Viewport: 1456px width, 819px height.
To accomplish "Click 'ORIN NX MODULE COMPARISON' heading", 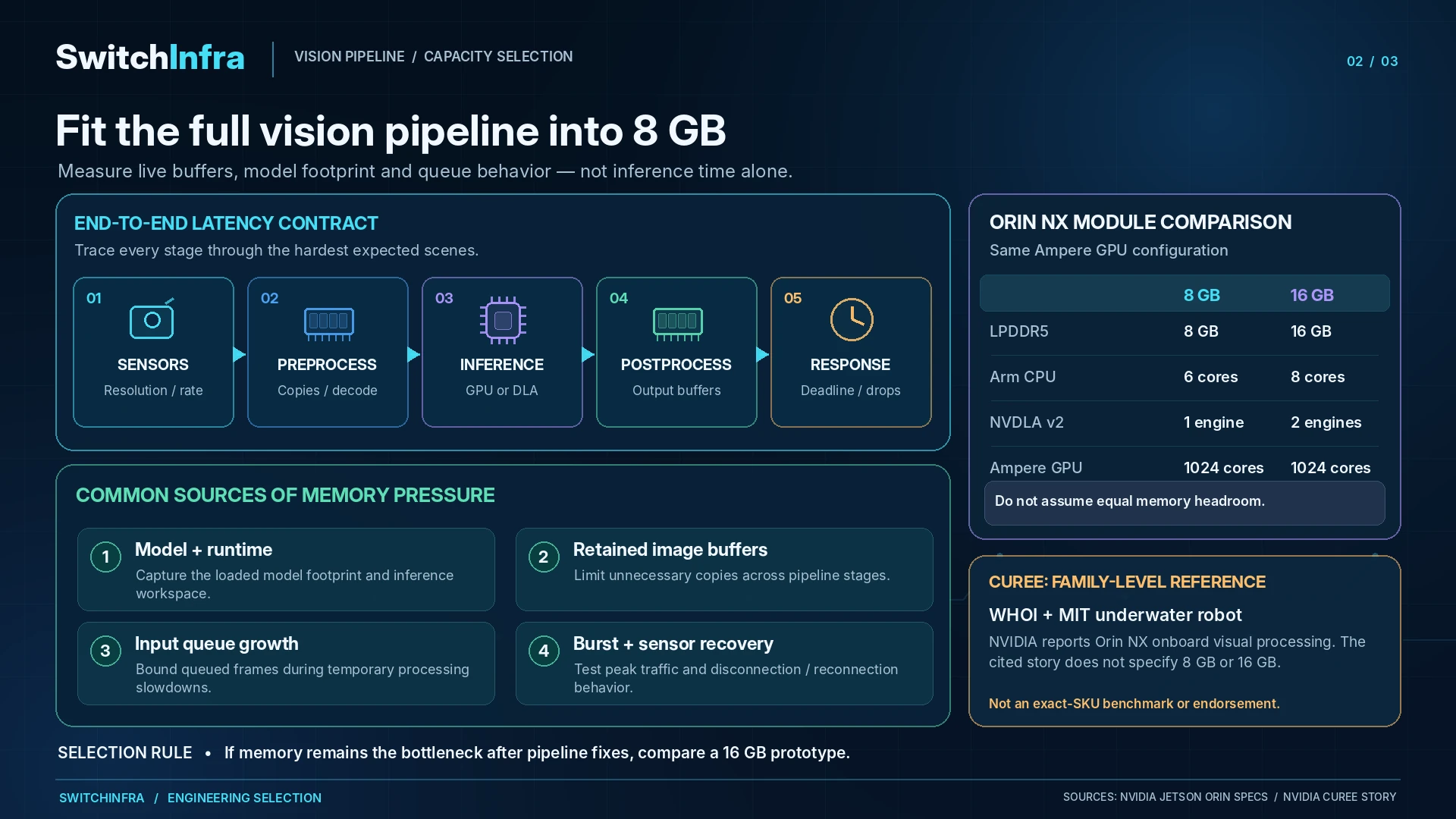I will (x=1140, y=222).
